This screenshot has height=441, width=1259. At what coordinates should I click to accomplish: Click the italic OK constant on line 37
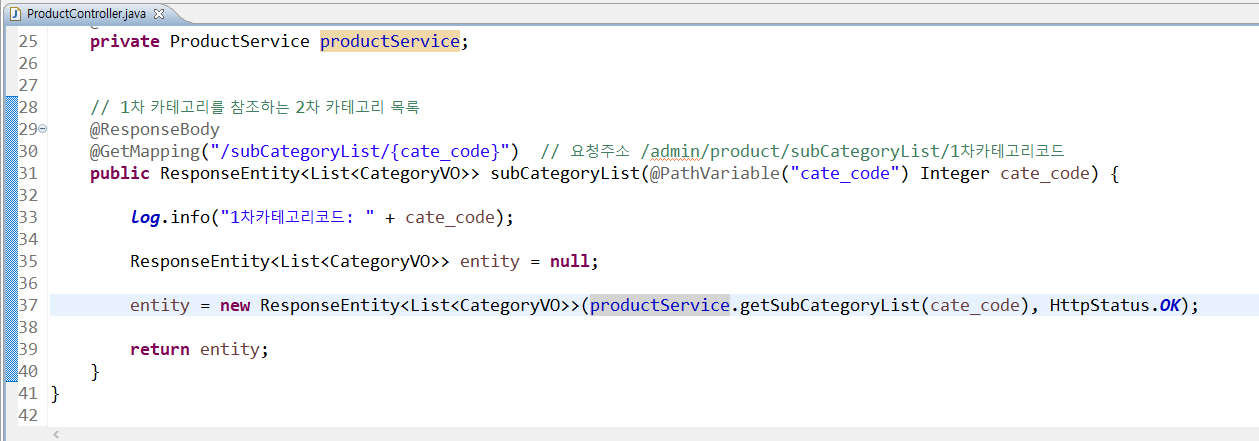pos(1170,305)
